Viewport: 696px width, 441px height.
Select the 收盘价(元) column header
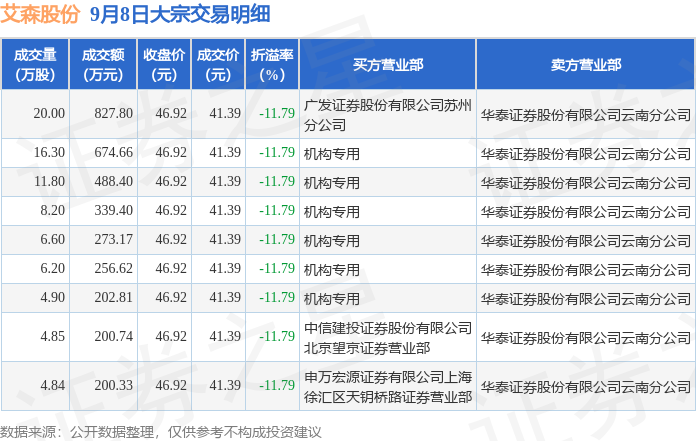click(x=164, y=65)
